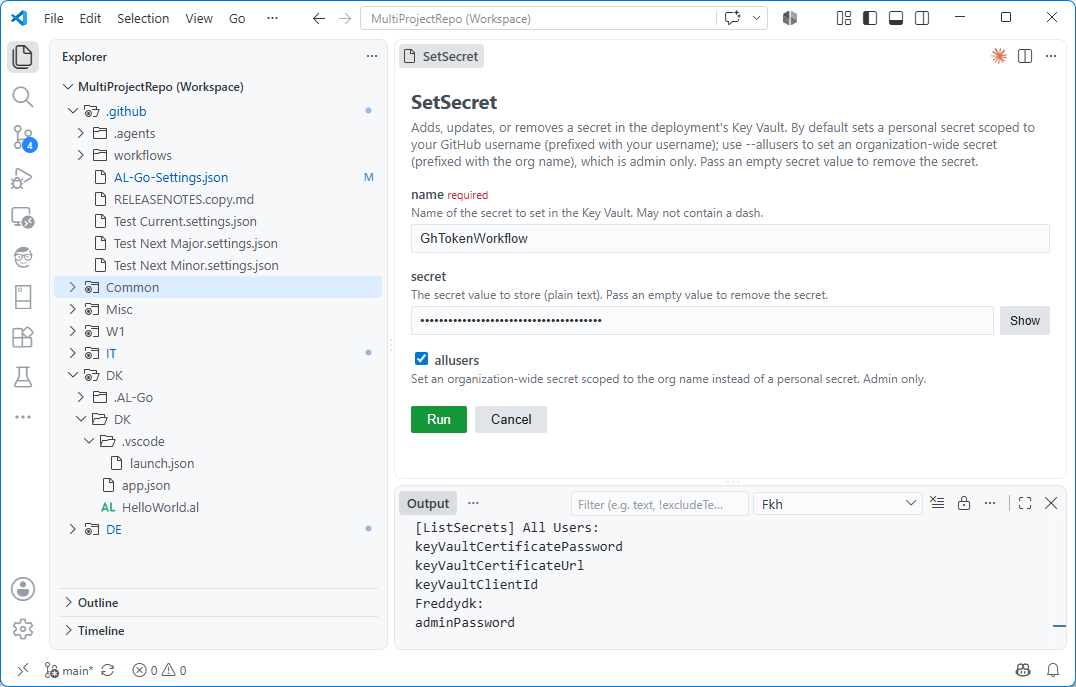Open the Manage settings gear
This screenshot has height=687, width=1076.
[23, 629]
